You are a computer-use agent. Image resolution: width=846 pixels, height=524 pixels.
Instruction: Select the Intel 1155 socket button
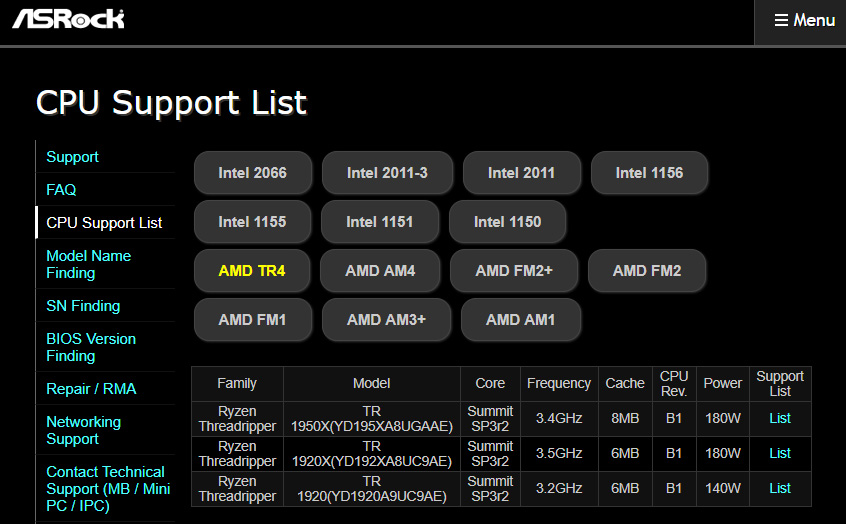(x=252, y=222)
